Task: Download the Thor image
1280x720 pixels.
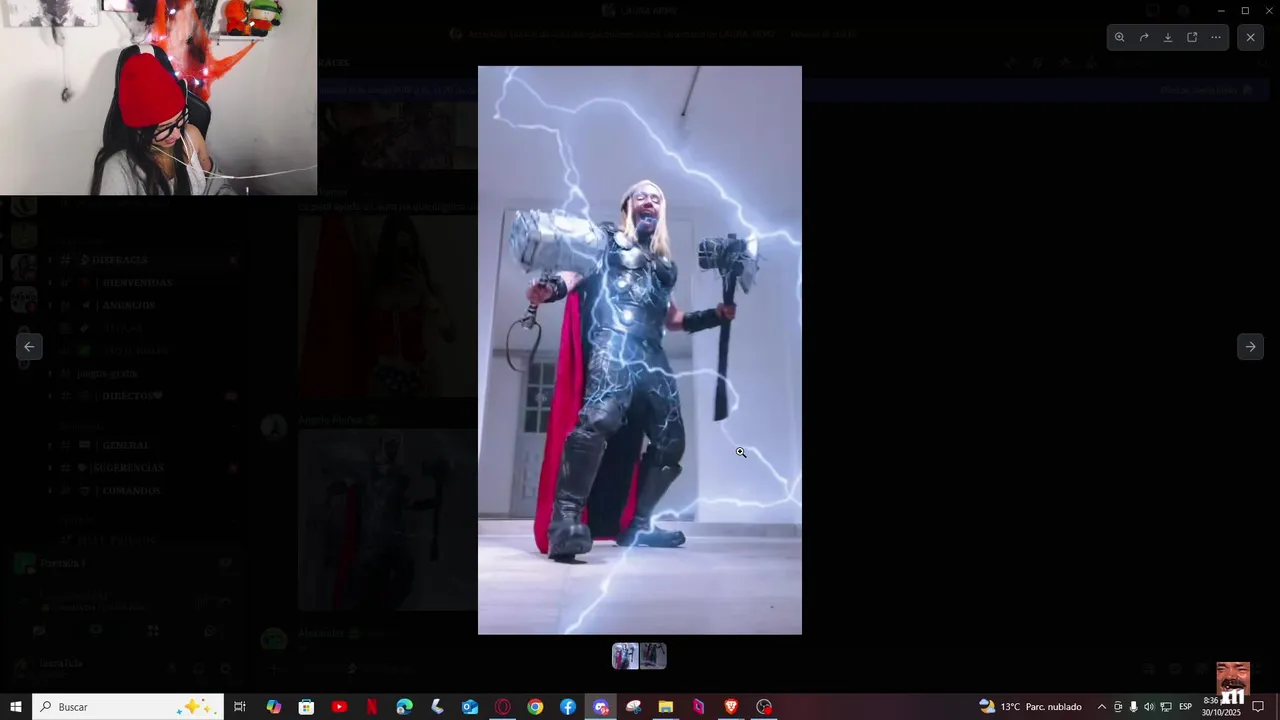Action: click(x=1168, y=37)
